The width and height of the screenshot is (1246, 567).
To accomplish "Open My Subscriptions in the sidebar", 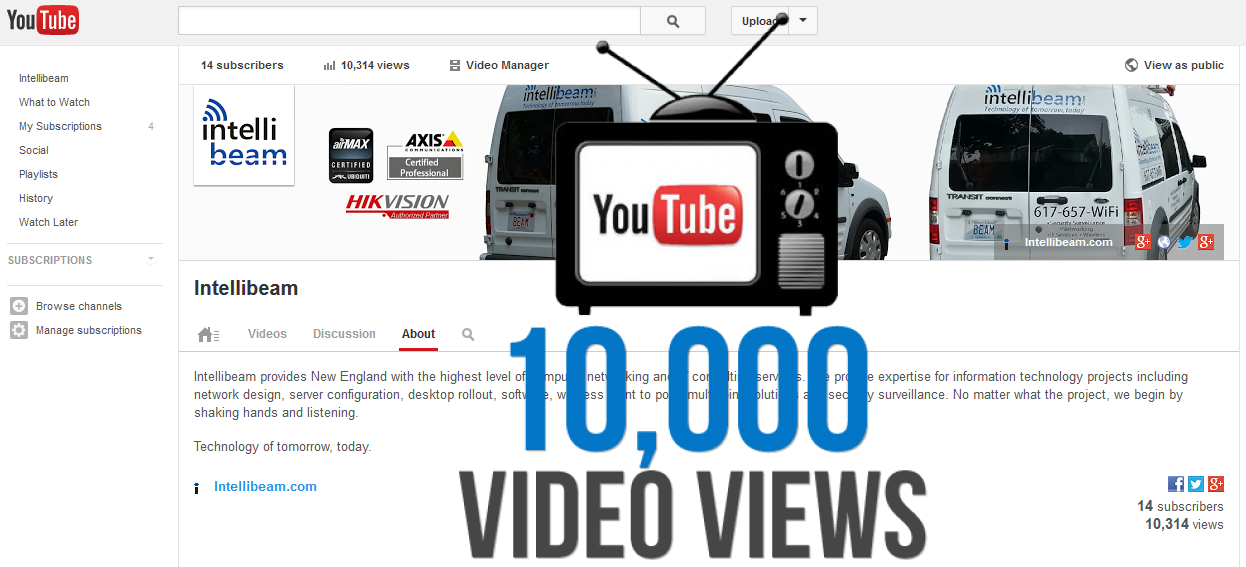I will 60,126.
